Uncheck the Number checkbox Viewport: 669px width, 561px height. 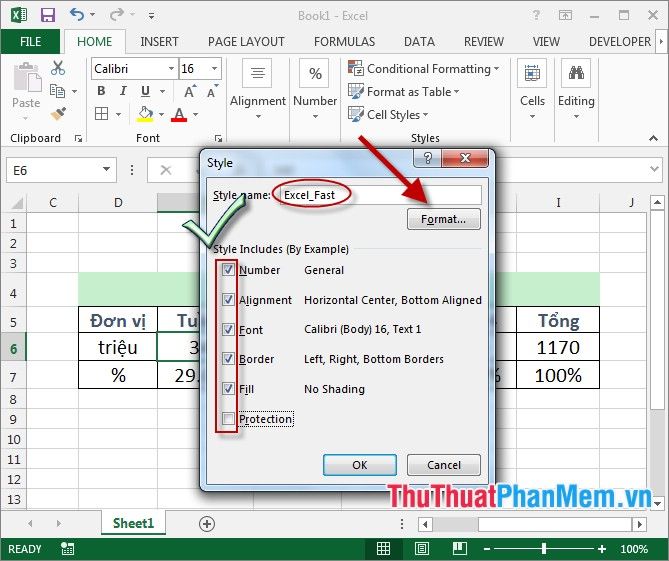[228, 270]
